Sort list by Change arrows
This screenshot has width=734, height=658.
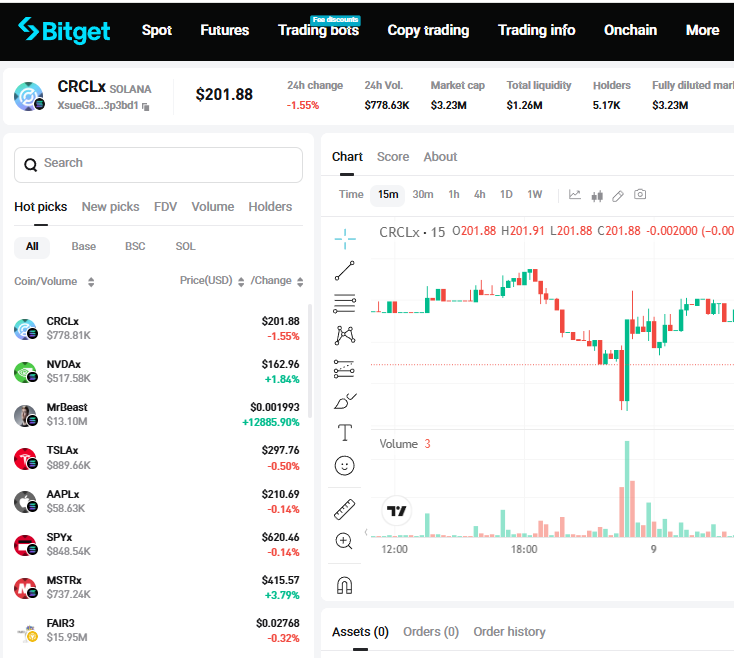click(300, 282)
